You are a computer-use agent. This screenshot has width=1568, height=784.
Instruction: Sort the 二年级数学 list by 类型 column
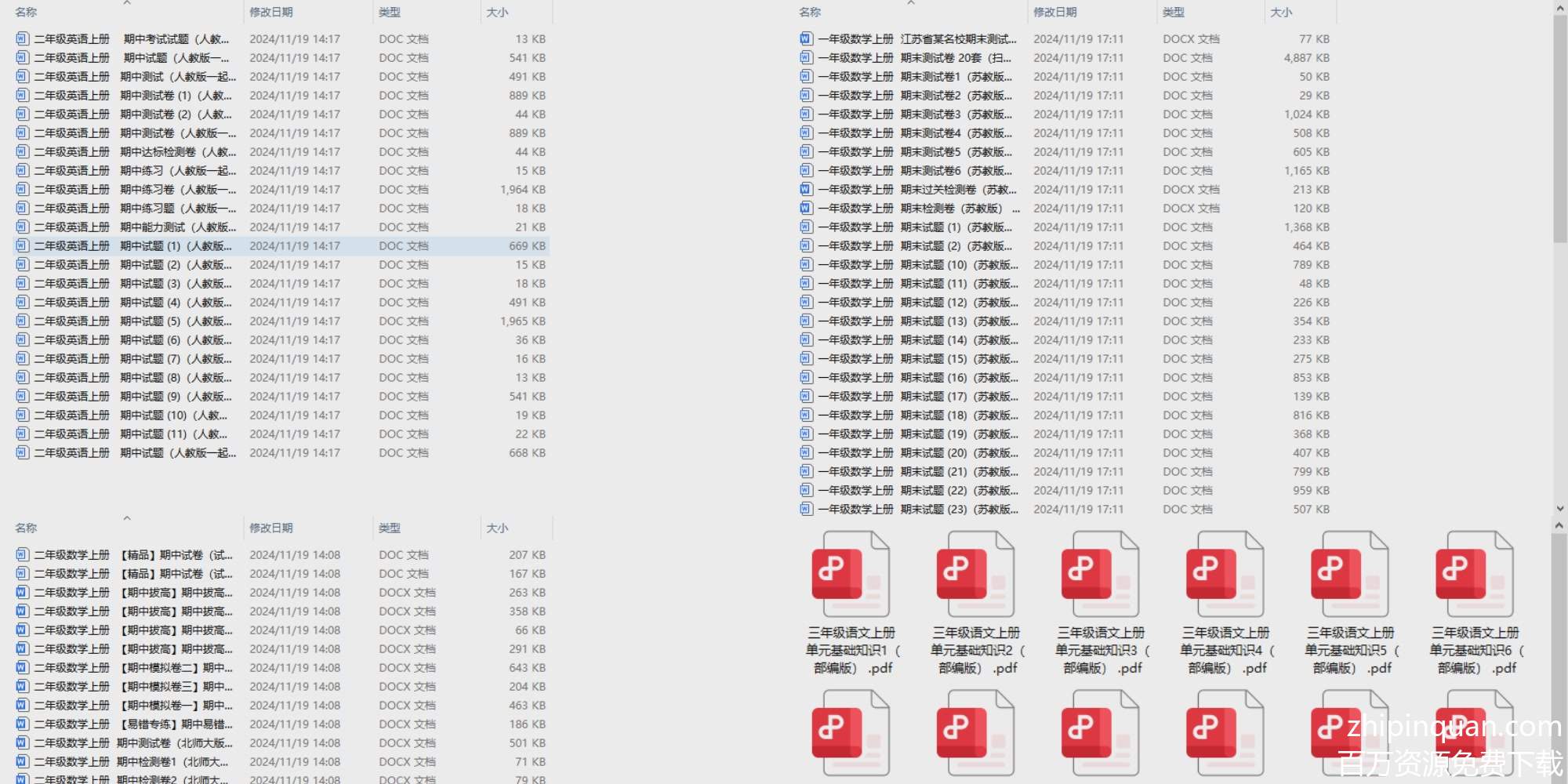pyautogui.click(x=390, y=528)
